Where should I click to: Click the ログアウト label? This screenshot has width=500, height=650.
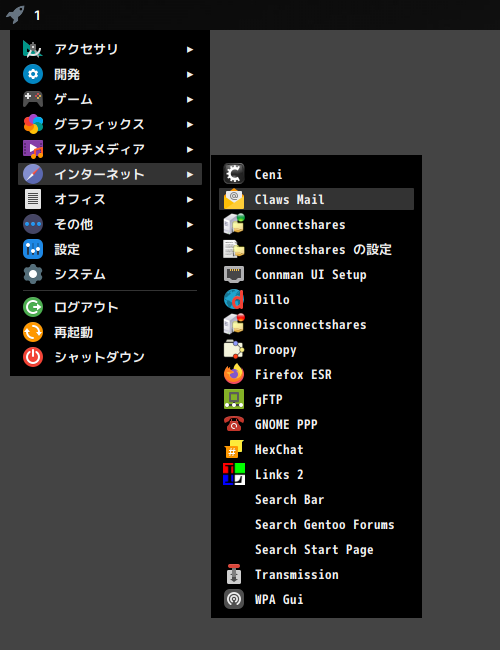click(x=86, y=307)
